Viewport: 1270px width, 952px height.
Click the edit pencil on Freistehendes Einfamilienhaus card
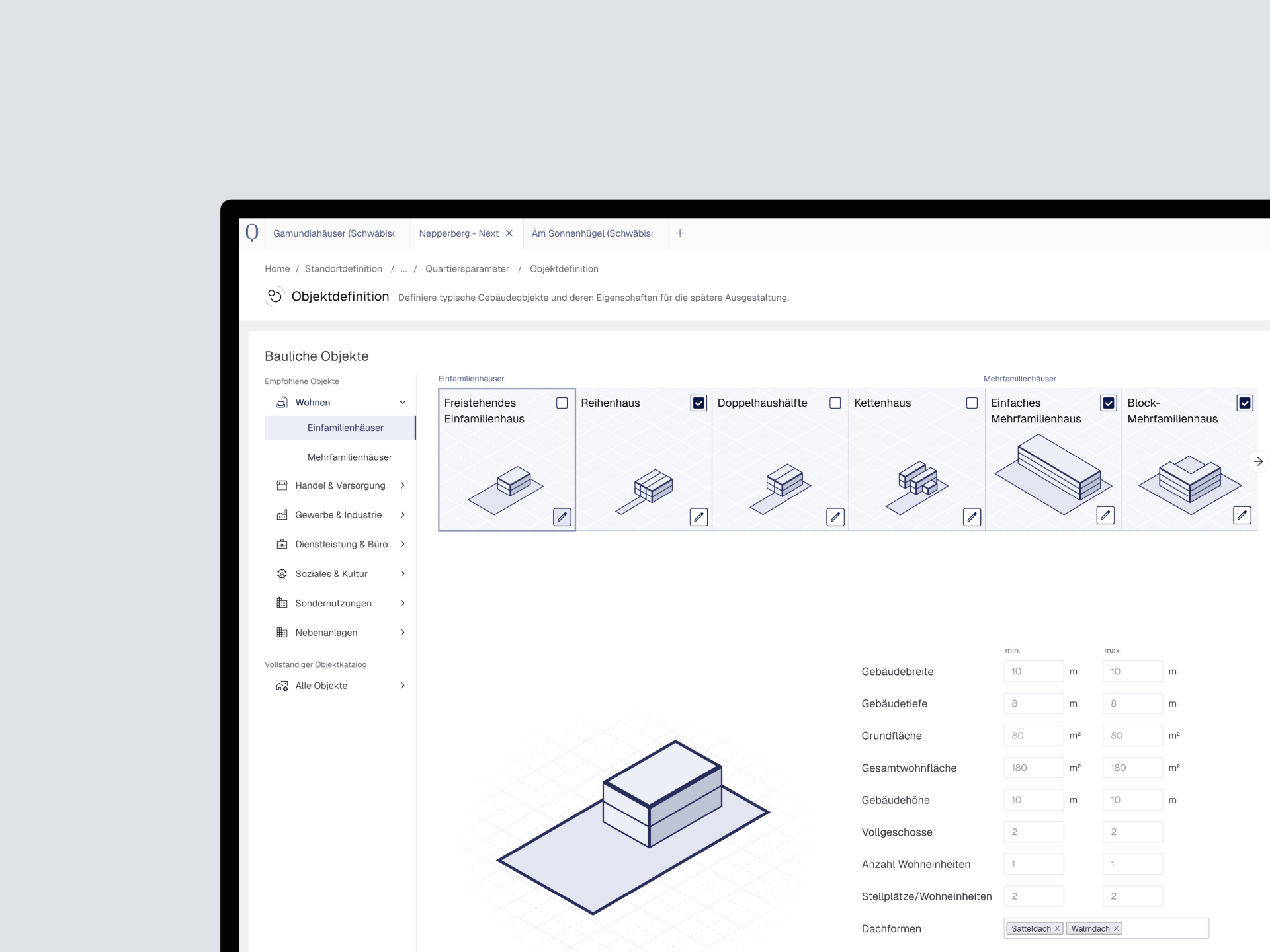click(x=562, y=517)
